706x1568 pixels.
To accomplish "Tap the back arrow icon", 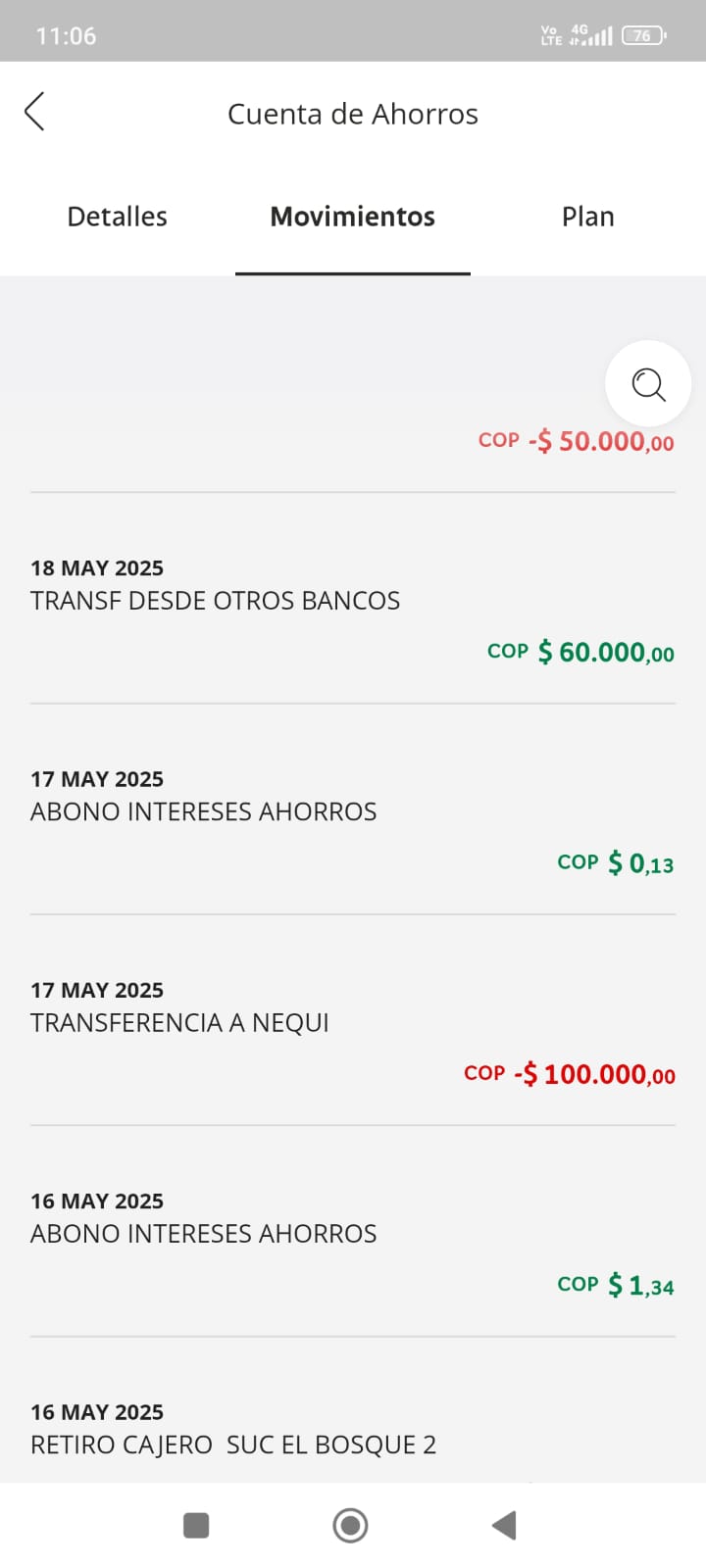I will pos(35,112).
